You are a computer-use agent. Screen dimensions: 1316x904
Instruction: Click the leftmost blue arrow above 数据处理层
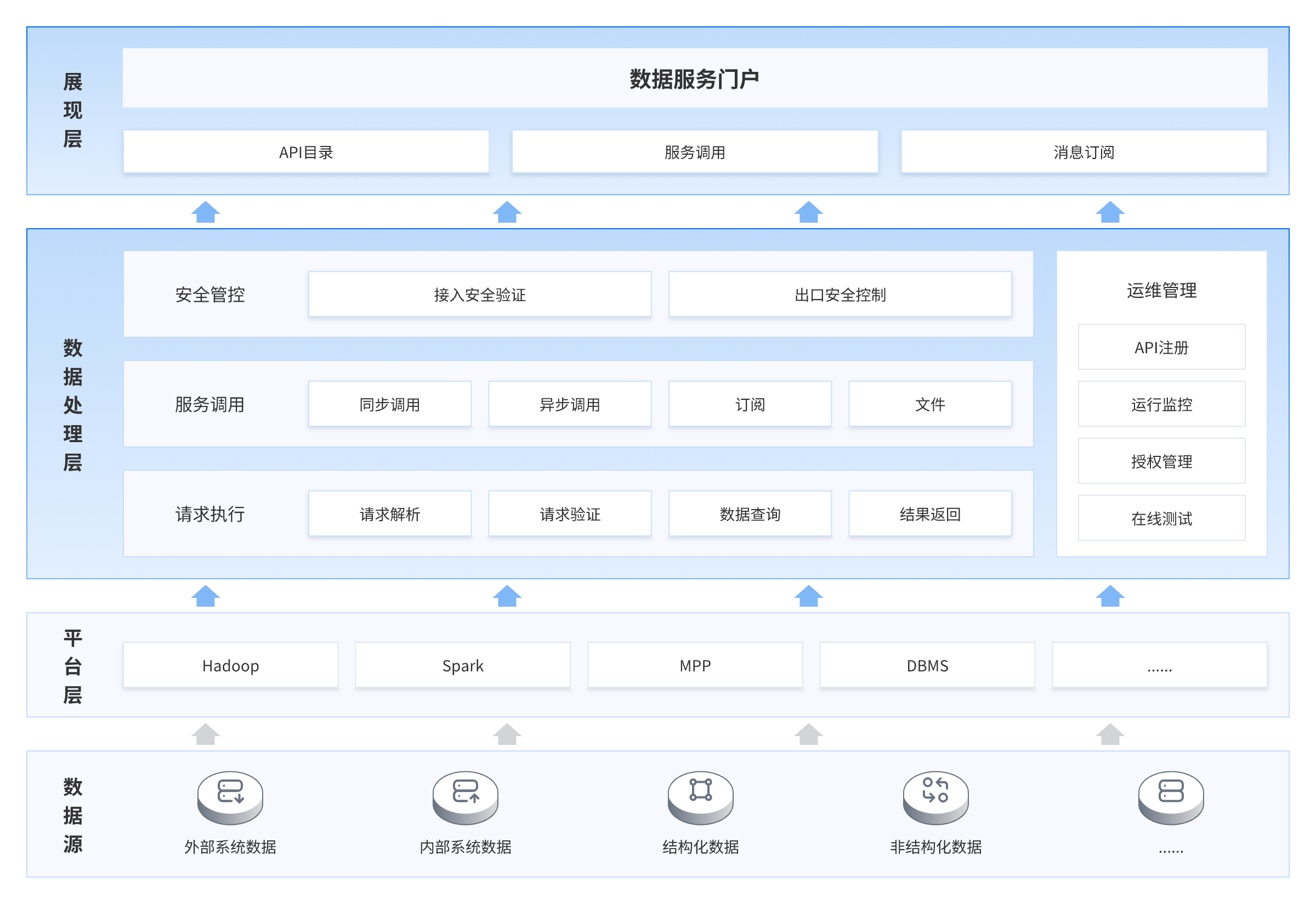pyautogui.click(x=205, y=212)
